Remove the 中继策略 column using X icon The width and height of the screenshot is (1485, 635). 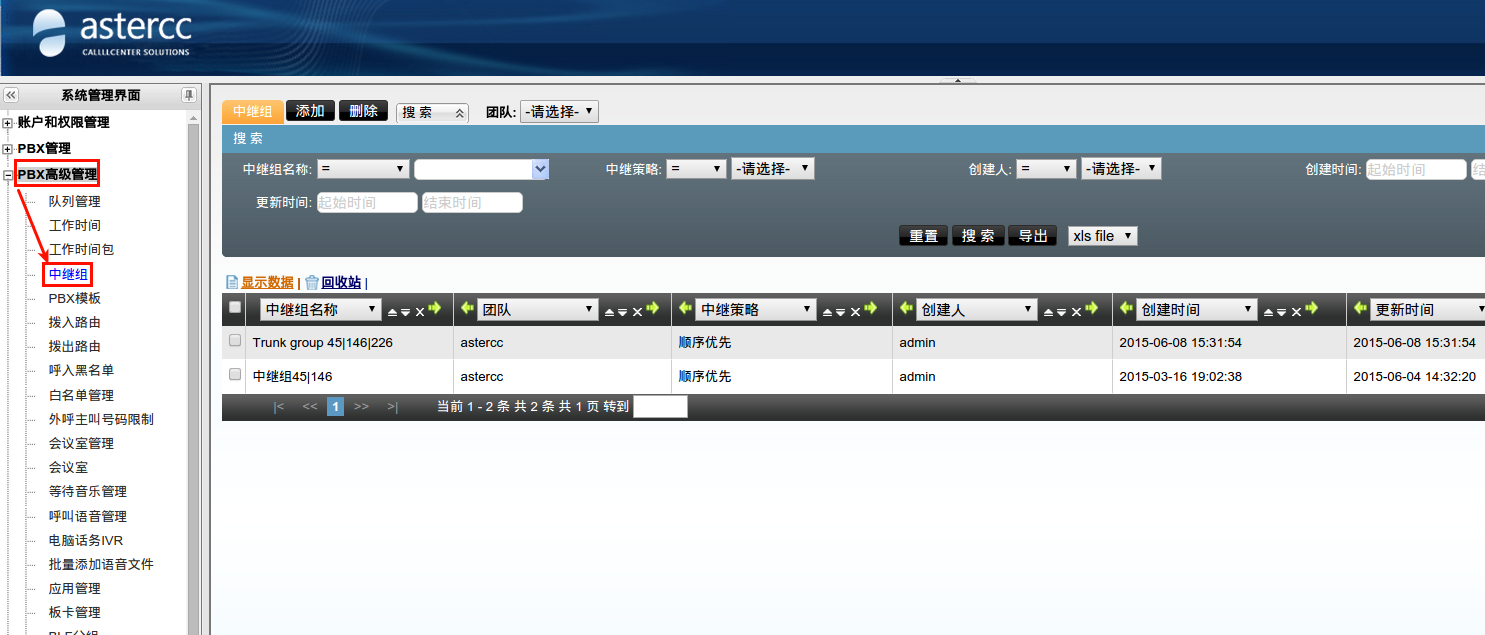tap(855, 312)
